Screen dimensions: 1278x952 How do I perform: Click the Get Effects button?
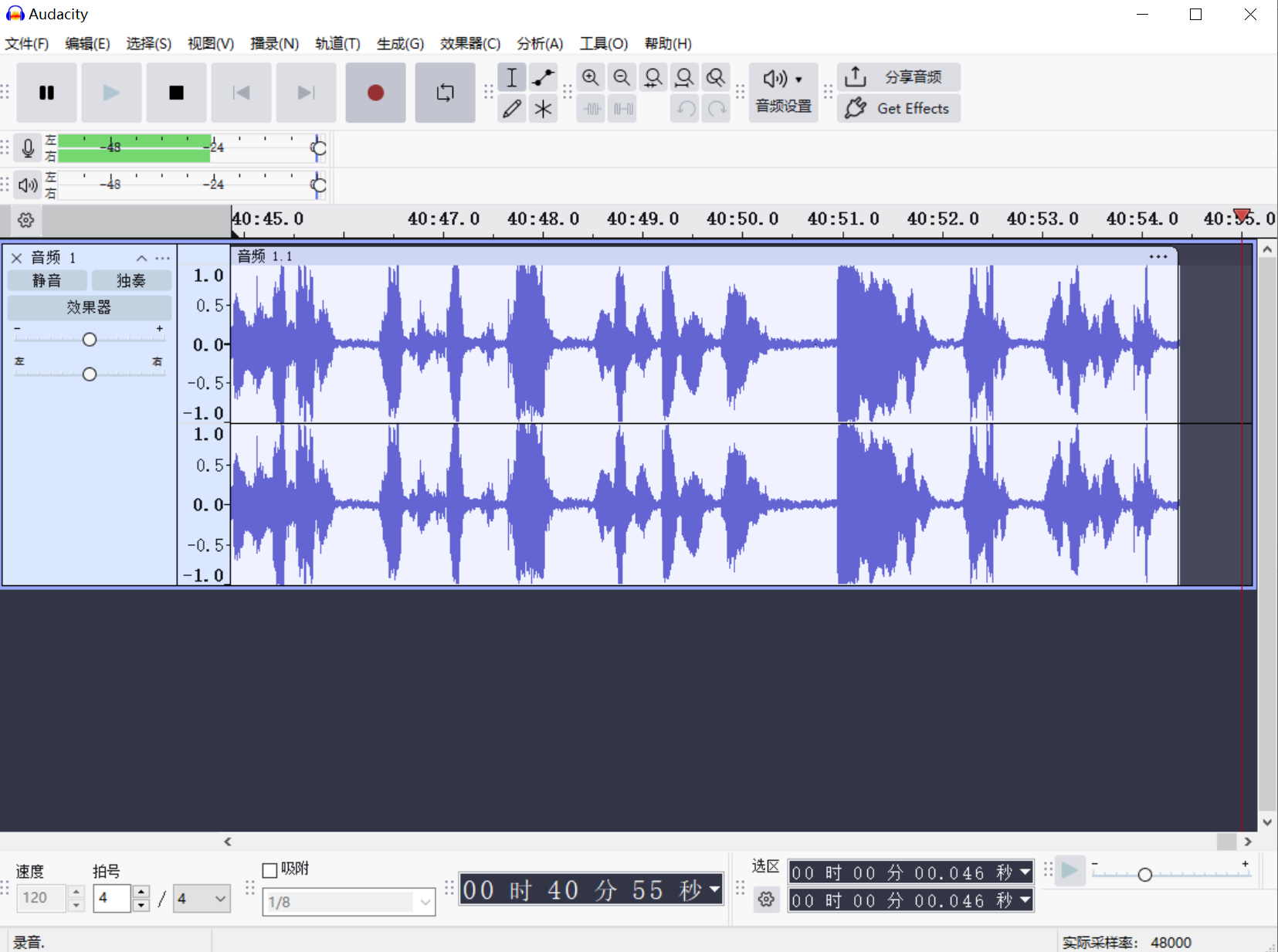click(x=899, y=109)
